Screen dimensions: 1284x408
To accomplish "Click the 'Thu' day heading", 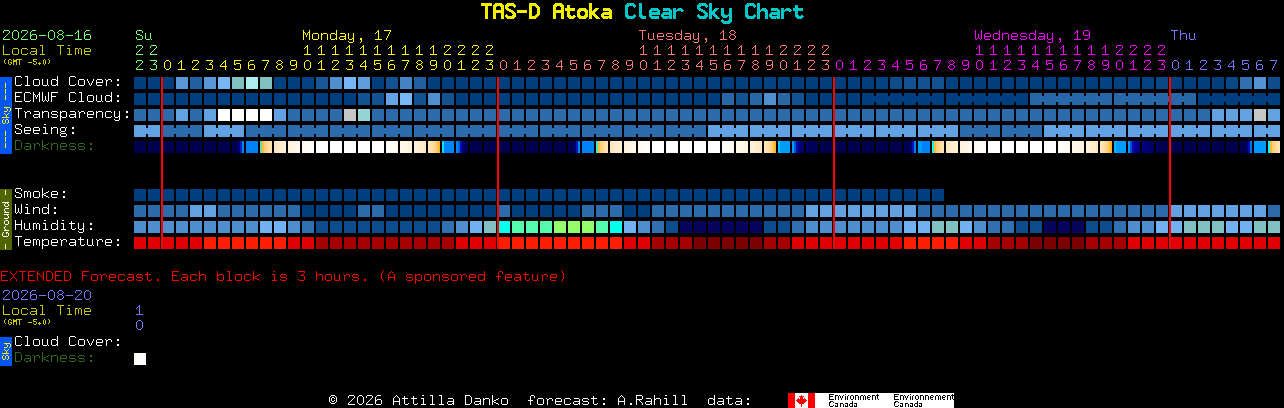I will 1183,35.
